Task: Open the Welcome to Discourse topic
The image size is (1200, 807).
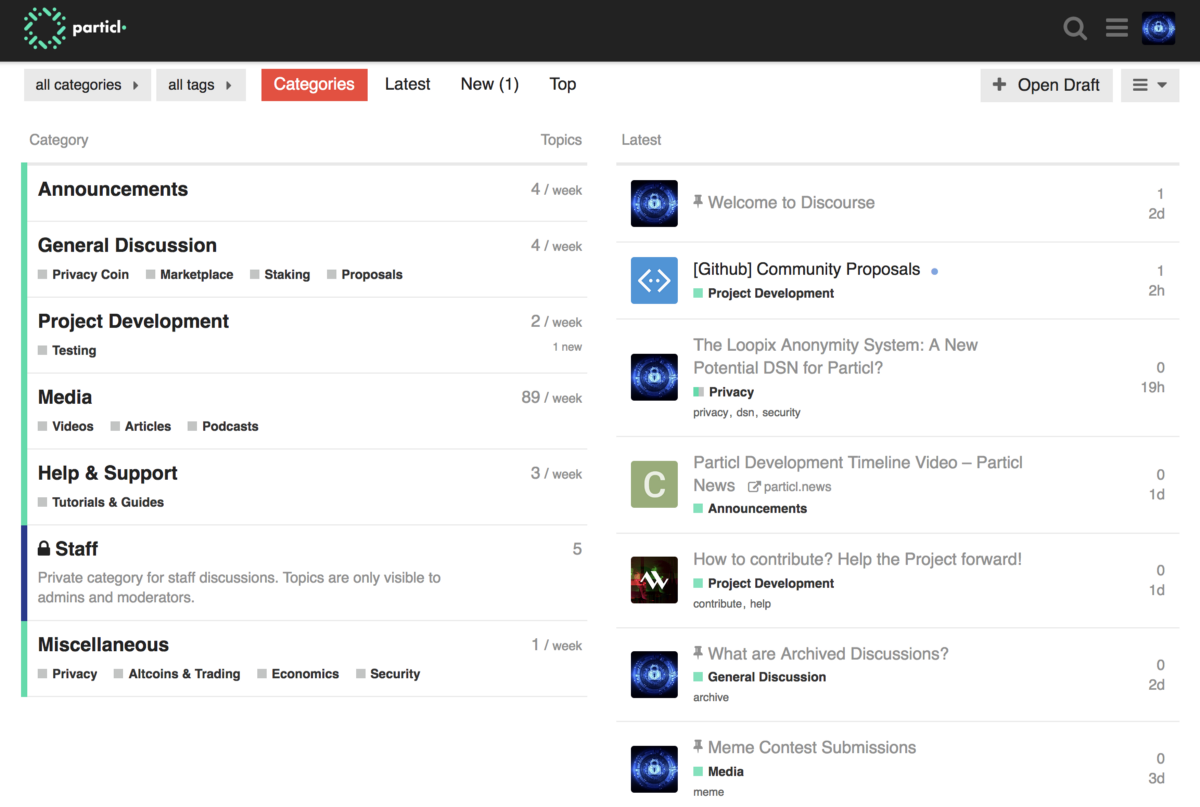Action: [x=791, y=202]
